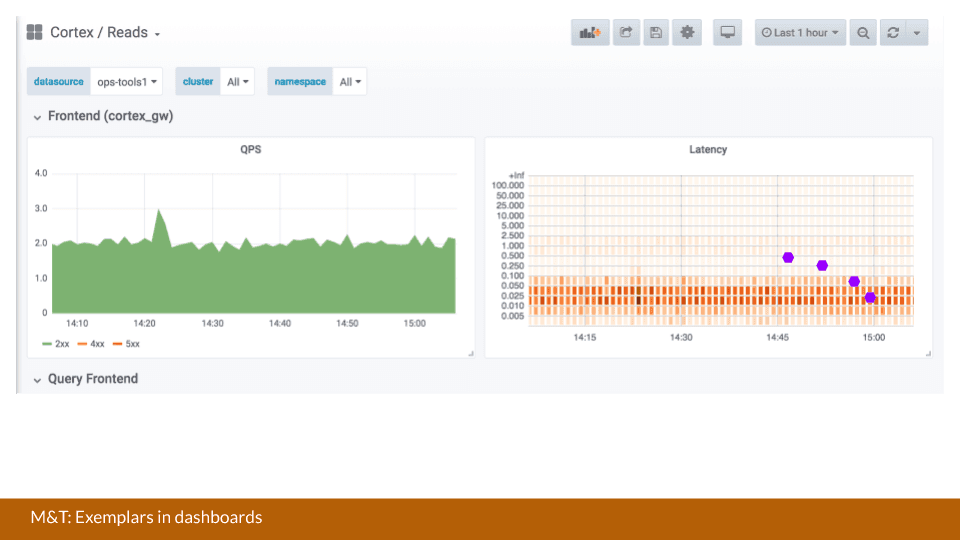
Task: Open the datasource ops-tools1 dropdown
Action: point(126,81)
